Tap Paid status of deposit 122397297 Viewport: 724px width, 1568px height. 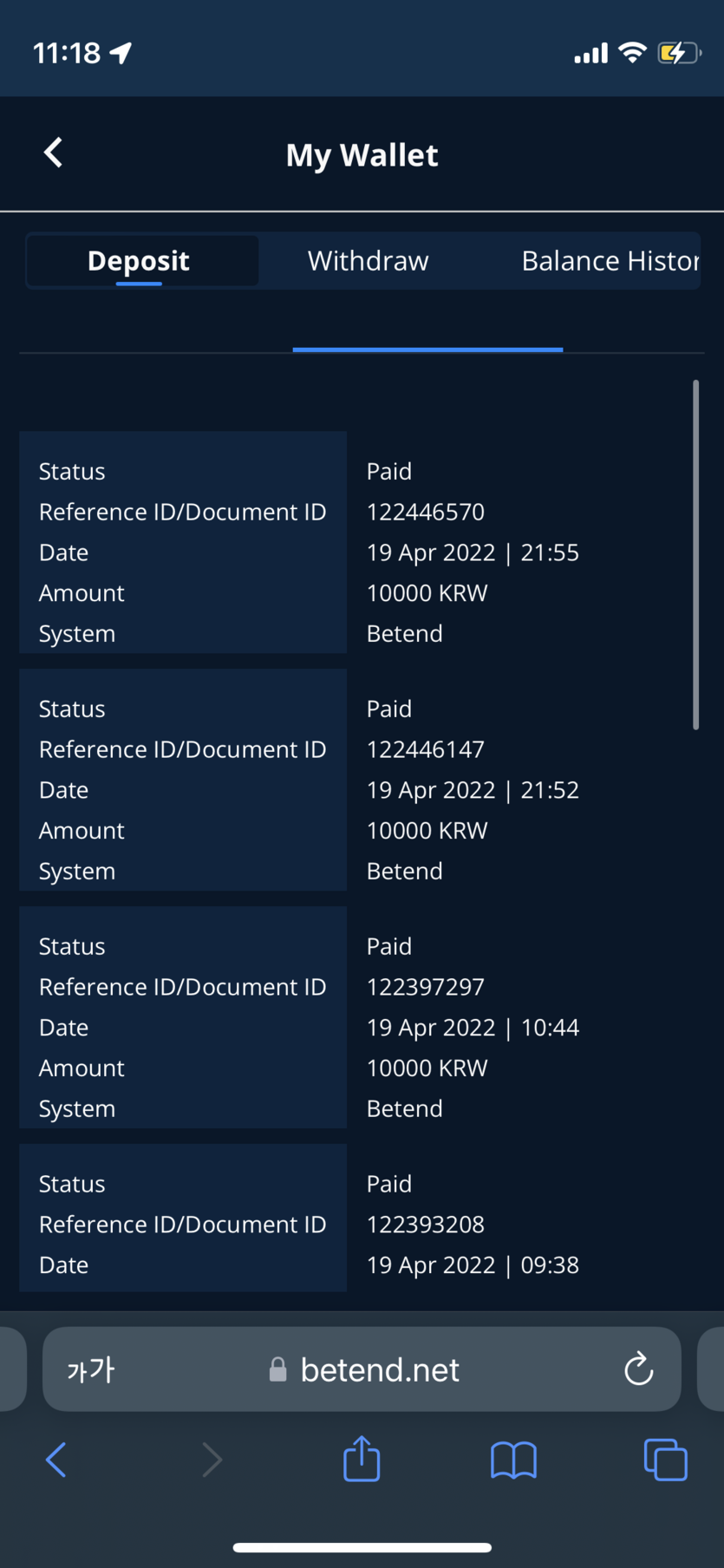(x=389, y=946)
